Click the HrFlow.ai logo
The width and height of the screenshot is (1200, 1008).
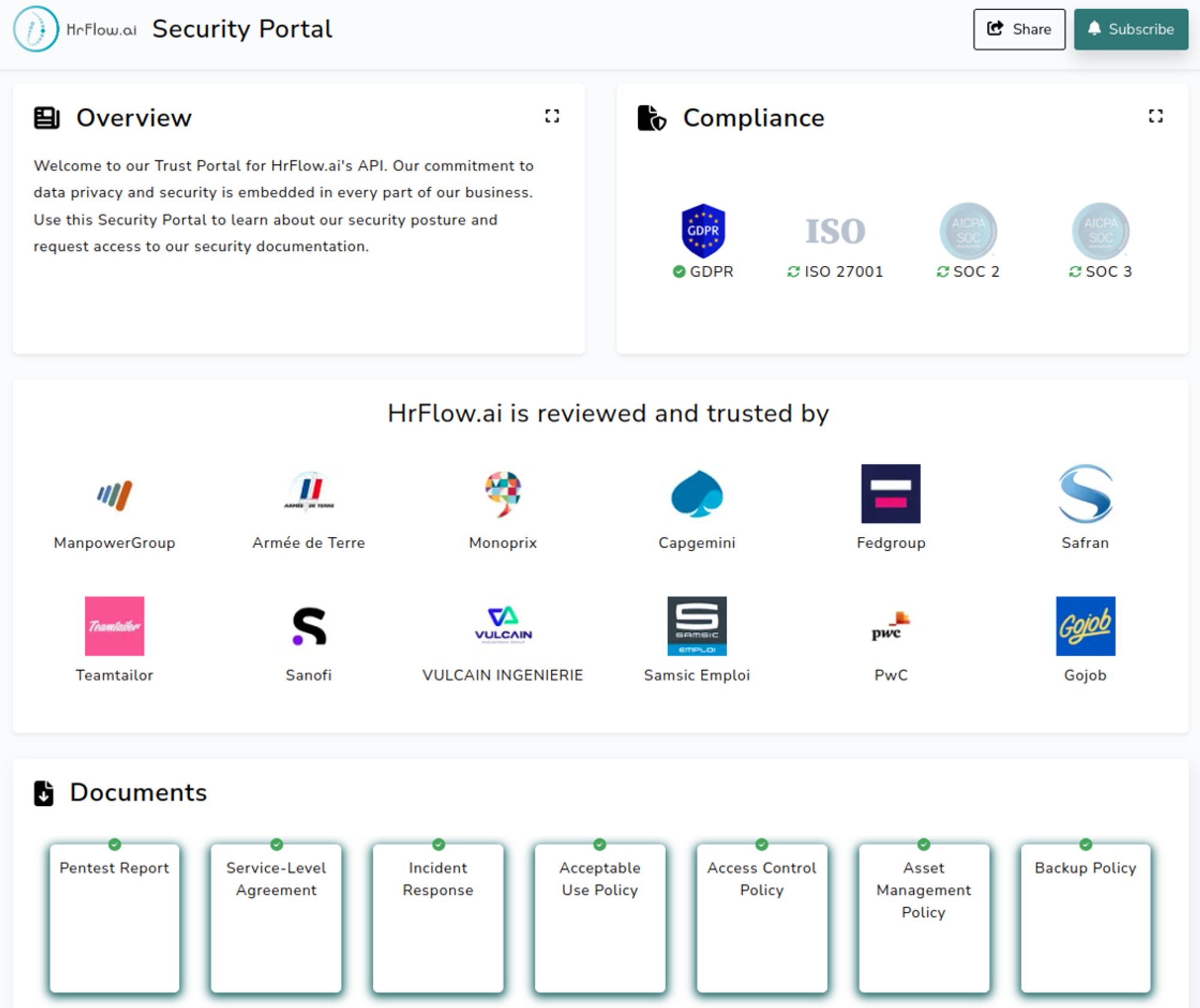click(36, 29)
